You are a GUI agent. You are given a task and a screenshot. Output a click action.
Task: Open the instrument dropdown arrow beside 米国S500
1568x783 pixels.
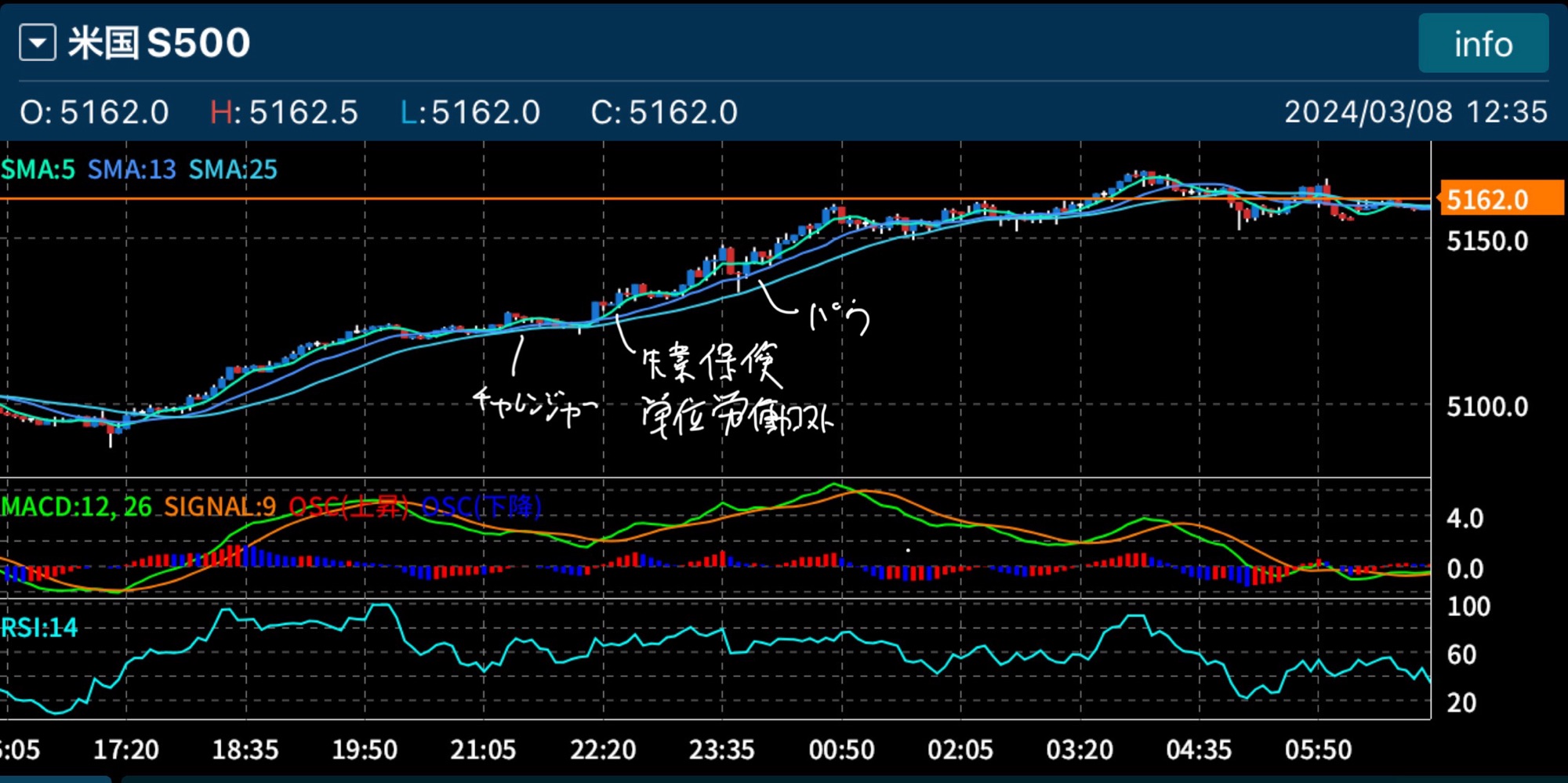[38, 42]
